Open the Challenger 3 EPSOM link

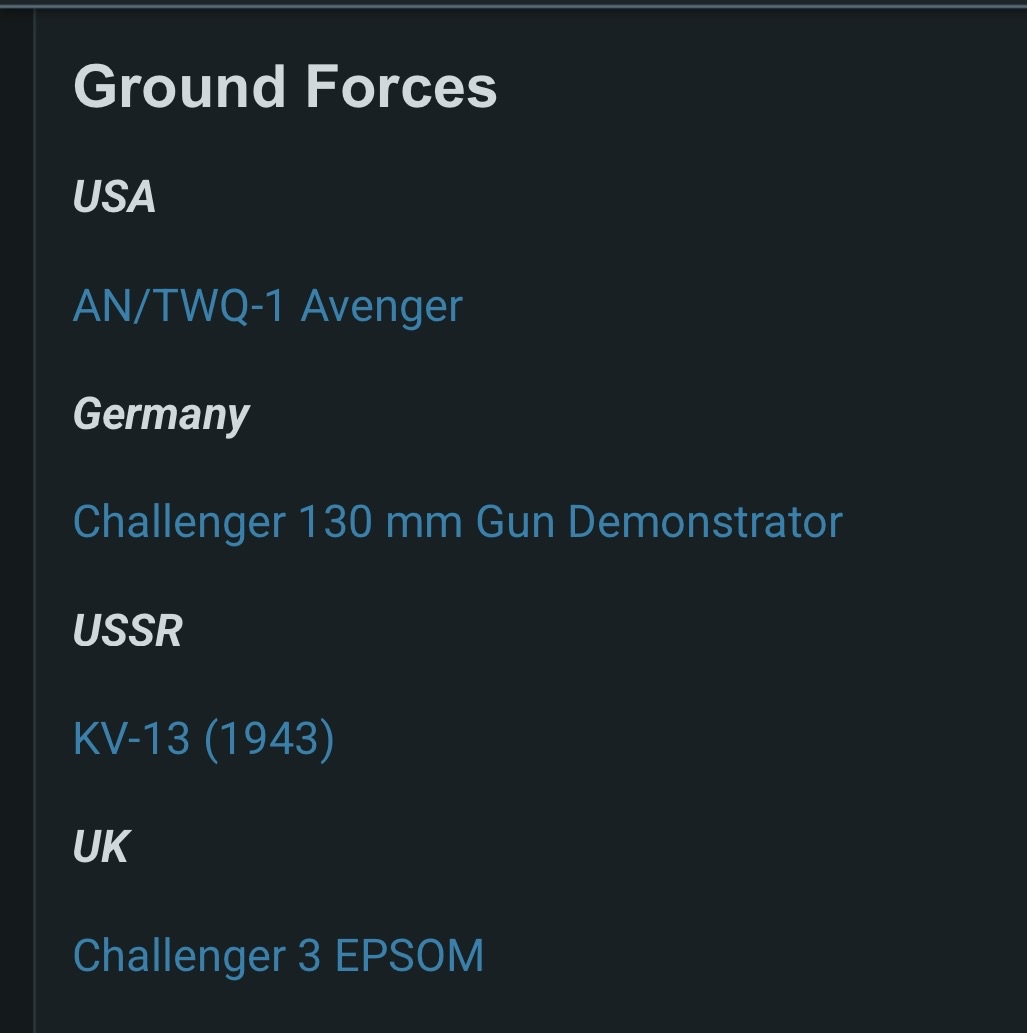pyautogui.click(x=278, y=955)
